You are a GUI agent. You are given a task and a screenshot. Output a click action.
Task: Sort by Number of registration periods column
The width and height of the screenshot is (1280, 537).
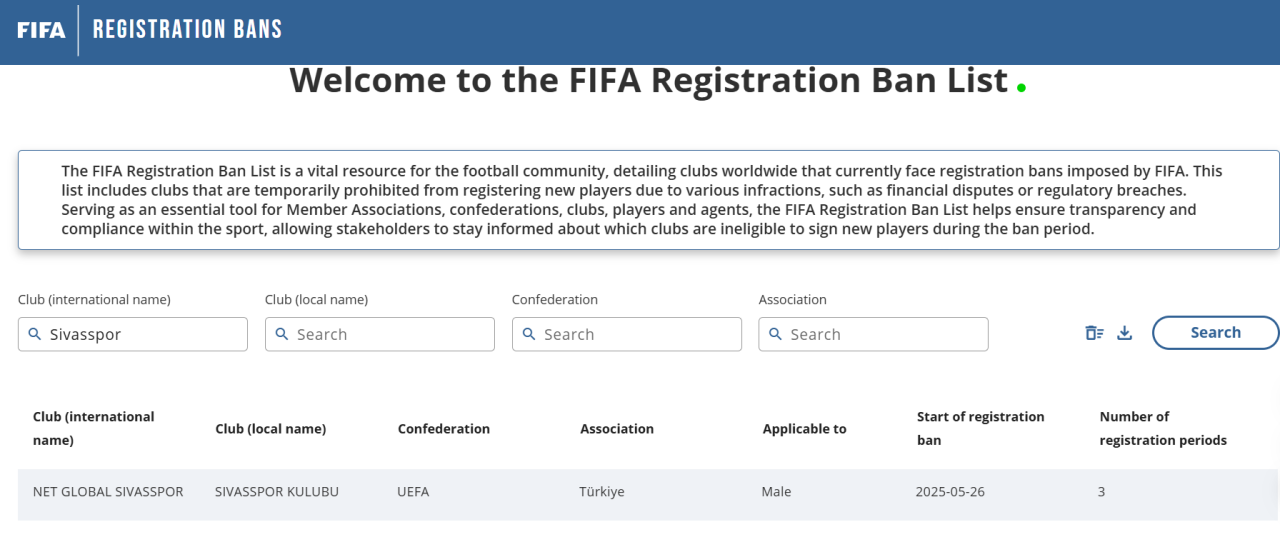point(1163,428)
